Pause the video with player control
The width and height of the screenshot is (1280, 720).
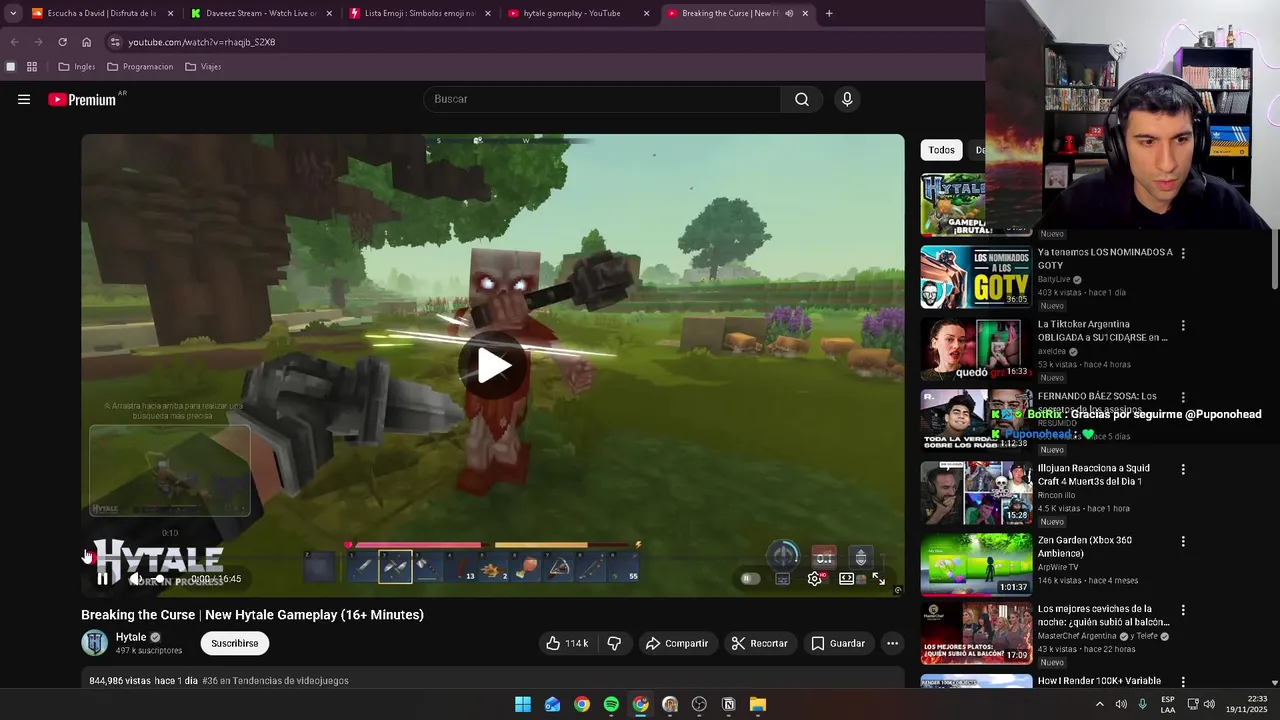102,579
